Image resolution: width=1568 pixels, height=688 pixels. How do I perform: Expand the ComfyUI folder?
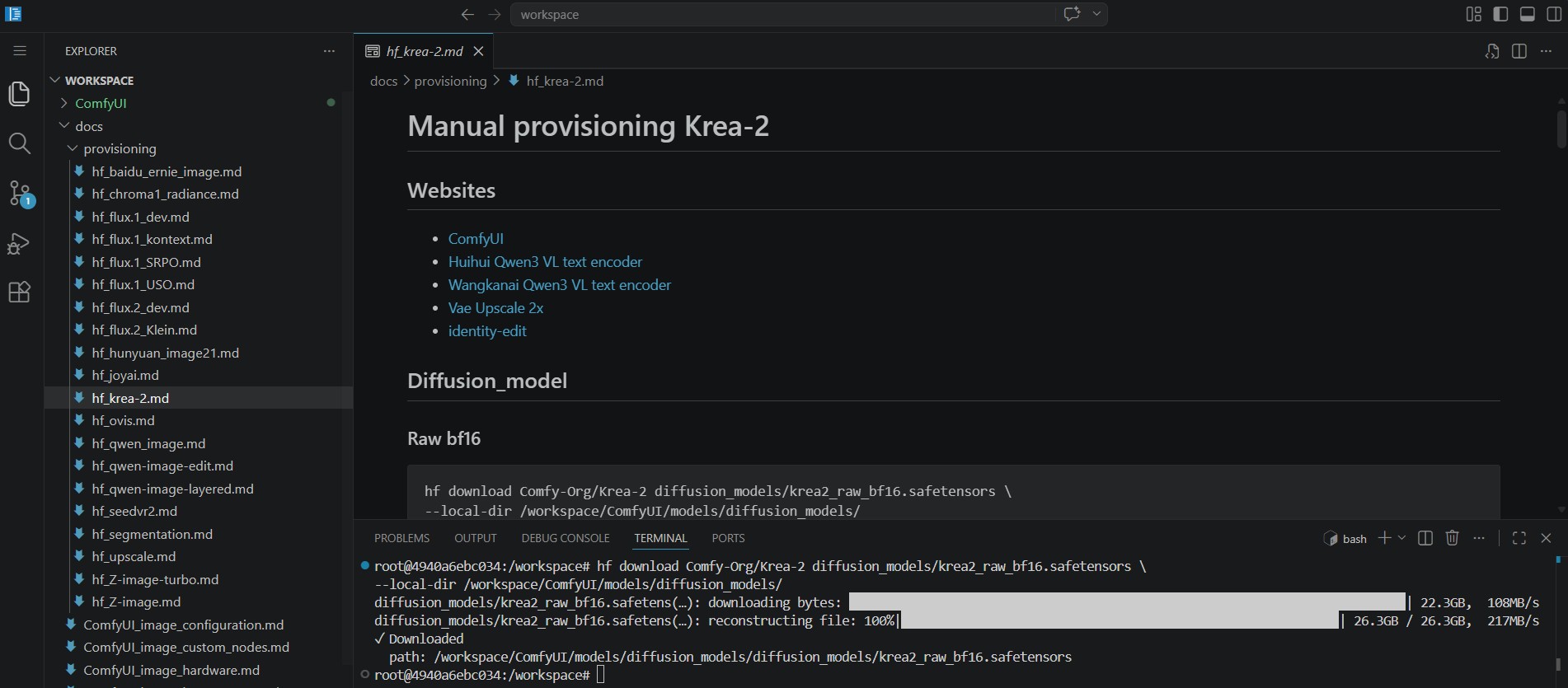click(x=101, y=103)
